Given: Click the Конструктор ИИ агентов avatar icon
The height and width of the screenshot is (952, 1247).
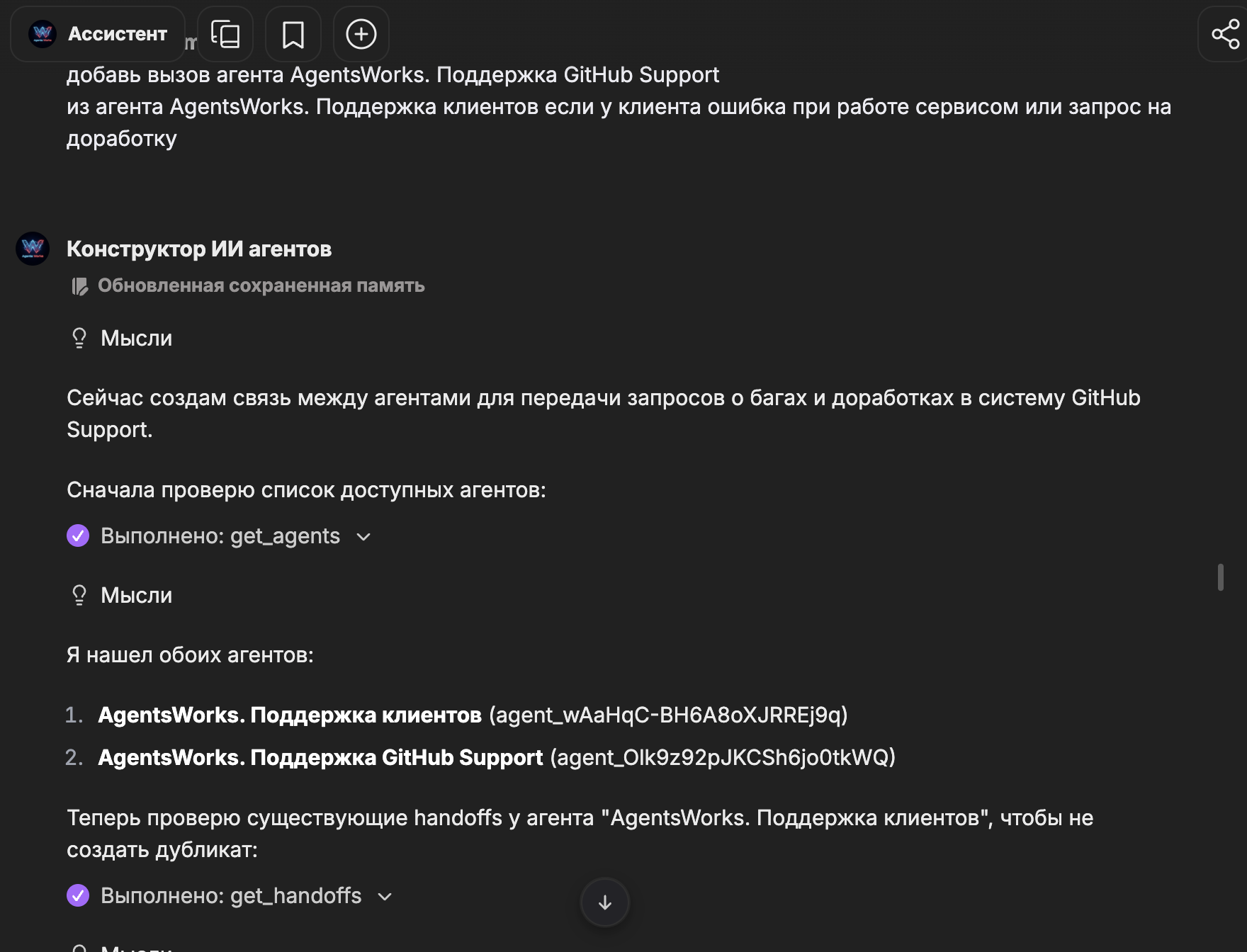Looking at the screenshot, I should 33,249.
